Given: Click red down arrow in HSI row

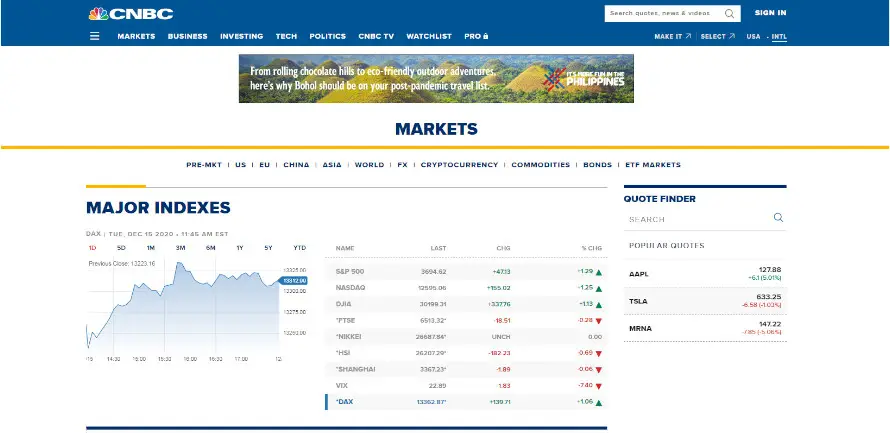Looking at the screenshot, I should tap(599, 354).
